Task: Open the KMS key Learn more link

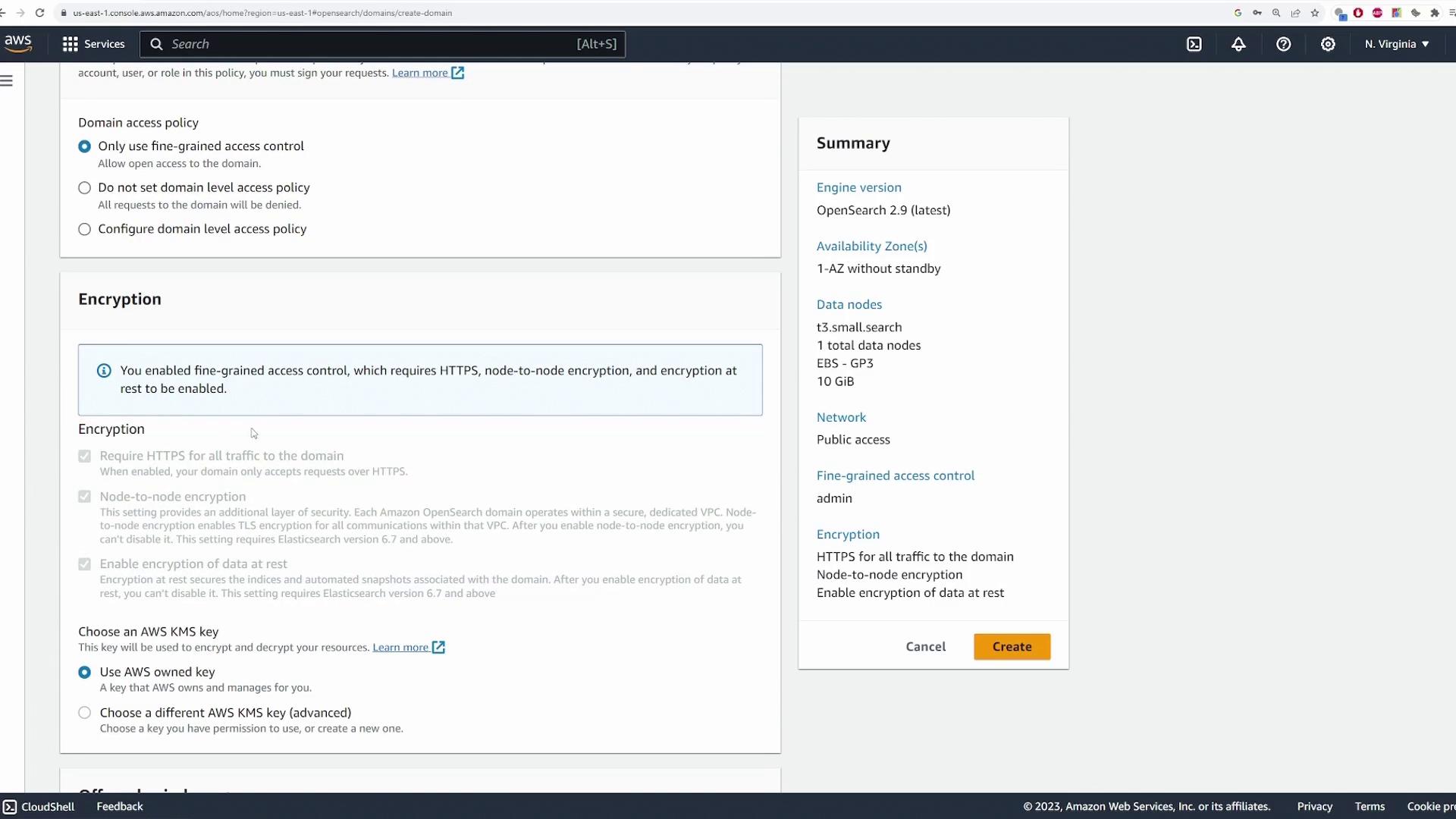Action: 400,648
